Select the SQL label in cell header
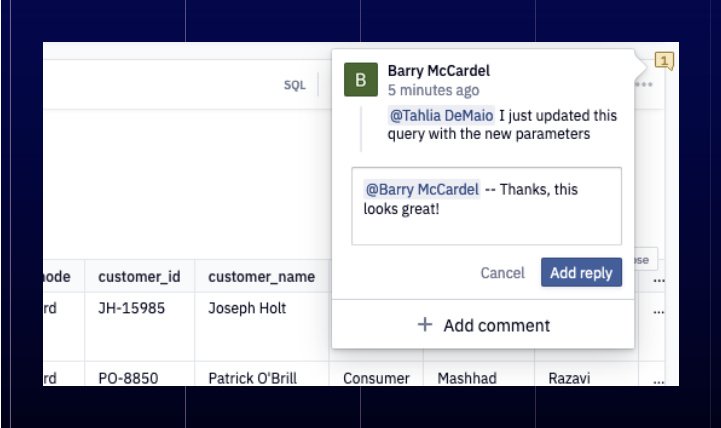 tap(294, 85)
